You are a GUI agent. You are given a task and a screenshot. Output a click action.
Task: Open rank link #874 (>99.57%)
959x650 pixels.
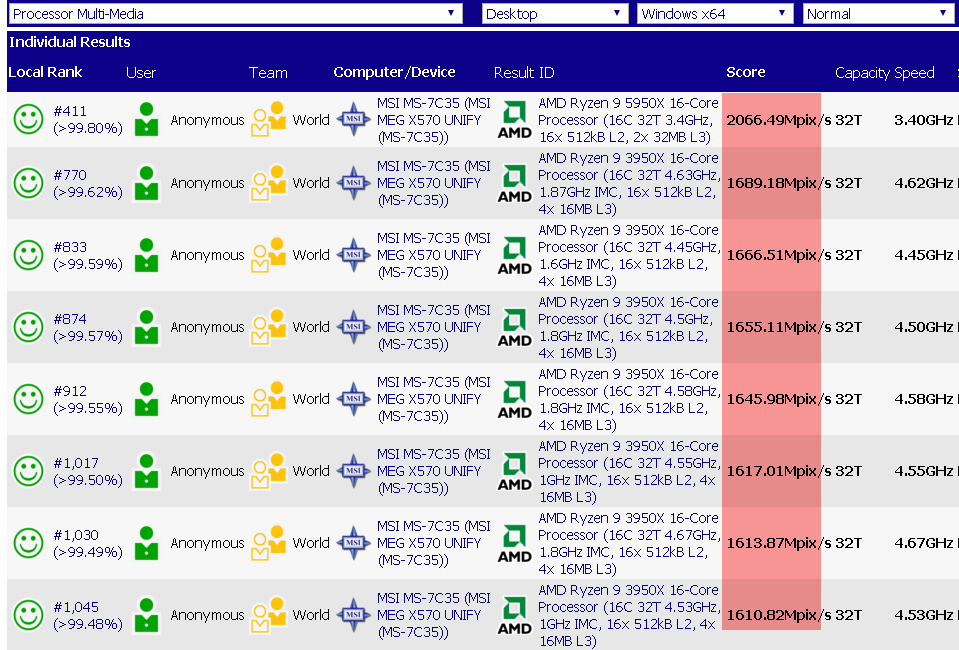(87, 327)
